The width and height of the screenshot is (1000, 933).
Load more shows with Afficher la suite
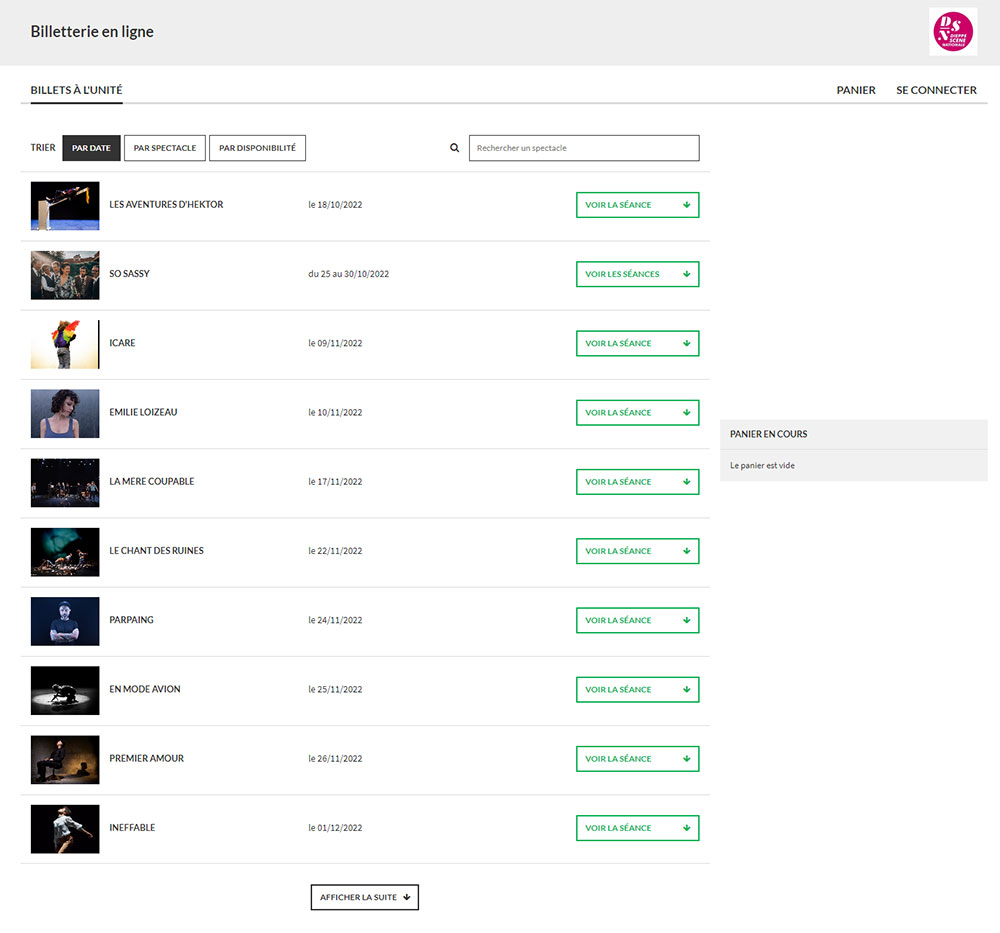point(364,898)
